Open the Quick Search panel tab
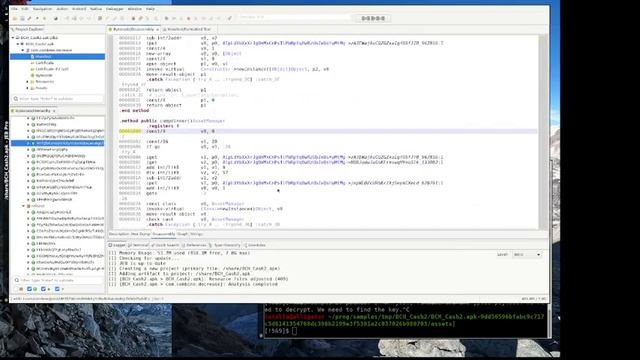The image size is (640, 360). pos(165,245)
